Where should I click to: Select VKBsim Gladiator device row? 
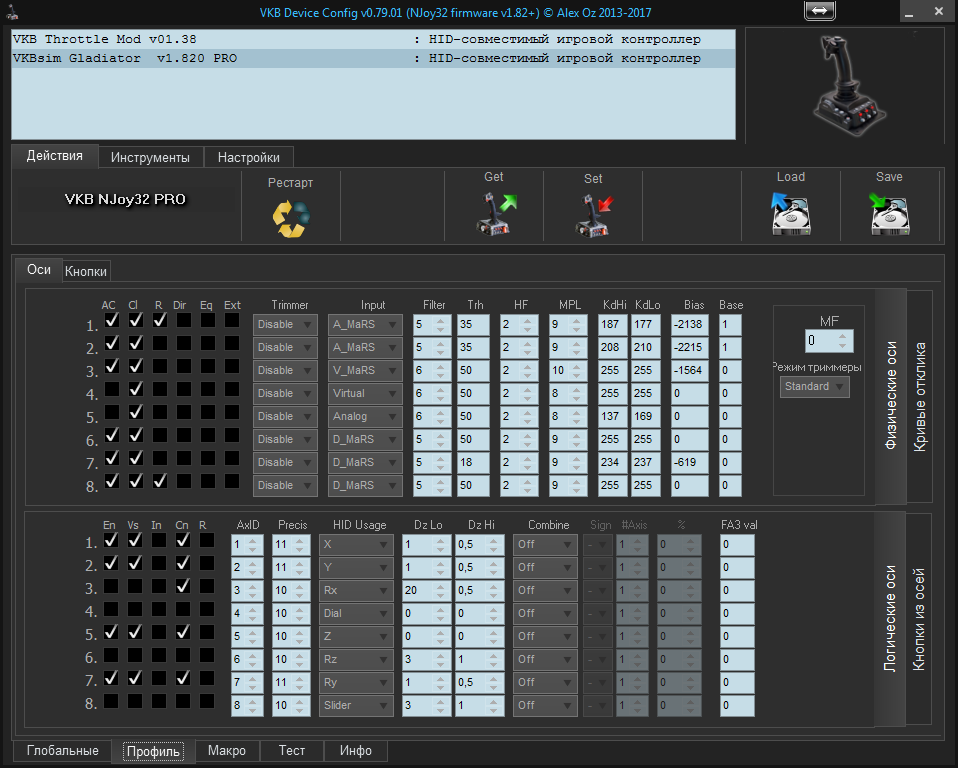click(373, 59)
